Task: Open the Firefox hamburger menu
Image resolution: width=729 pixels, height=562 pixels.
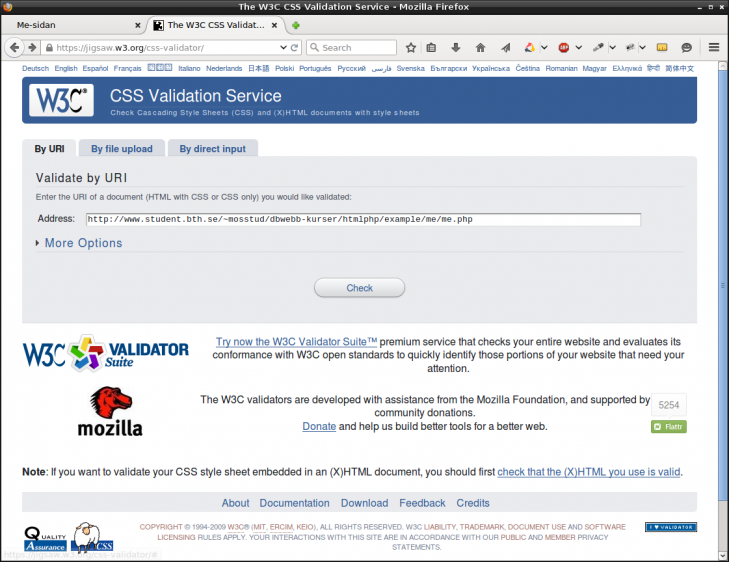Action: (x=714, y=47)
